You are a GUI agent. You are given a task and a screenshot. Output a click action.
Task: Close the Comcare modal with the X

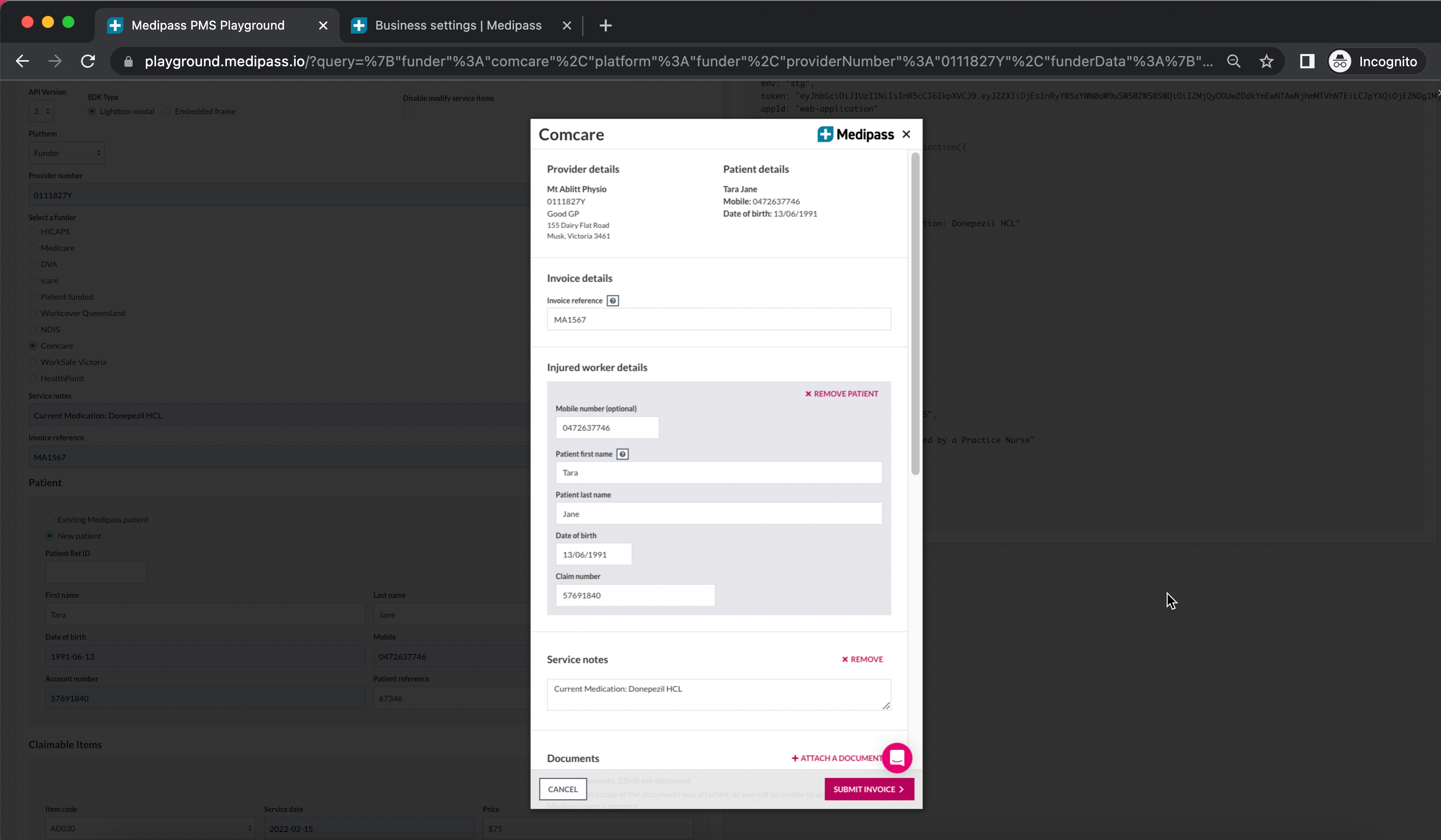tap(906, 134)
